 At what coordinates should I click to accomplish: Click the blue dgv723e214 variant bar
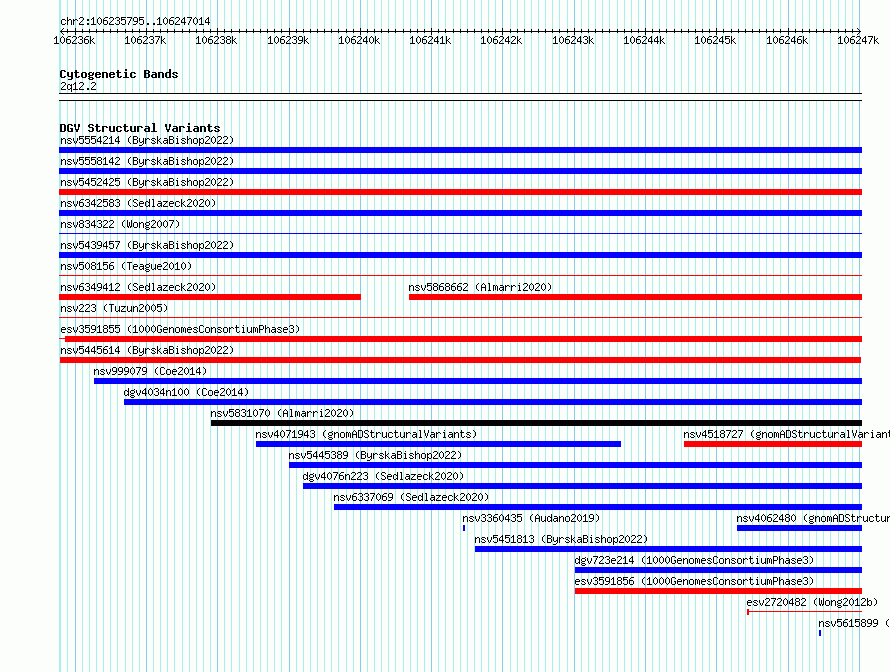click(718, 570)
